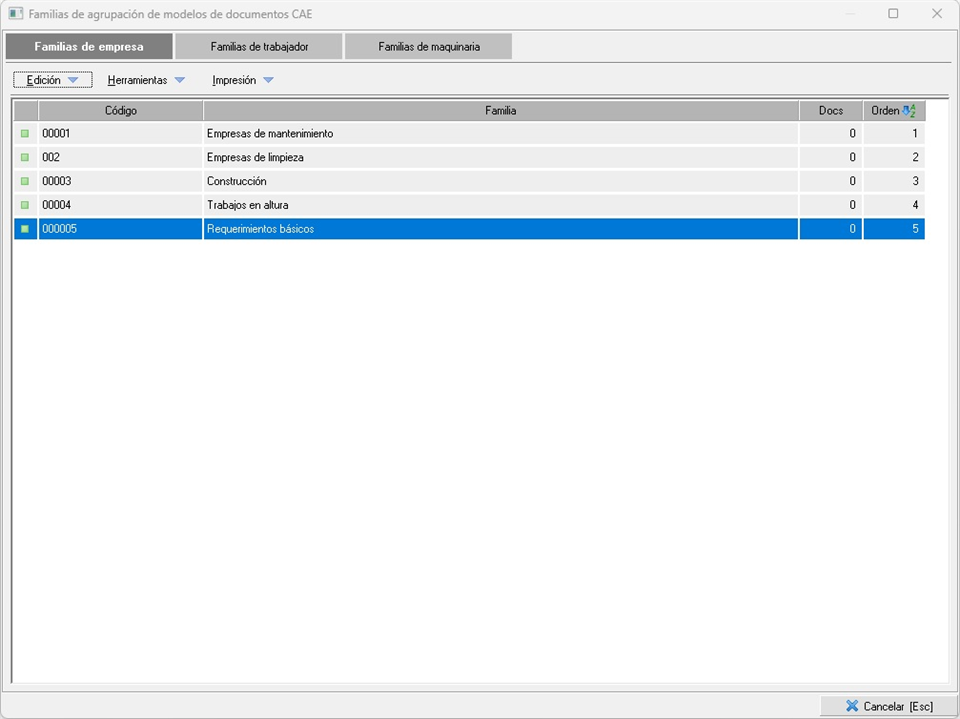
Task: Click the Docs column header
Action: pyautogui.click(x=830, y=111)
